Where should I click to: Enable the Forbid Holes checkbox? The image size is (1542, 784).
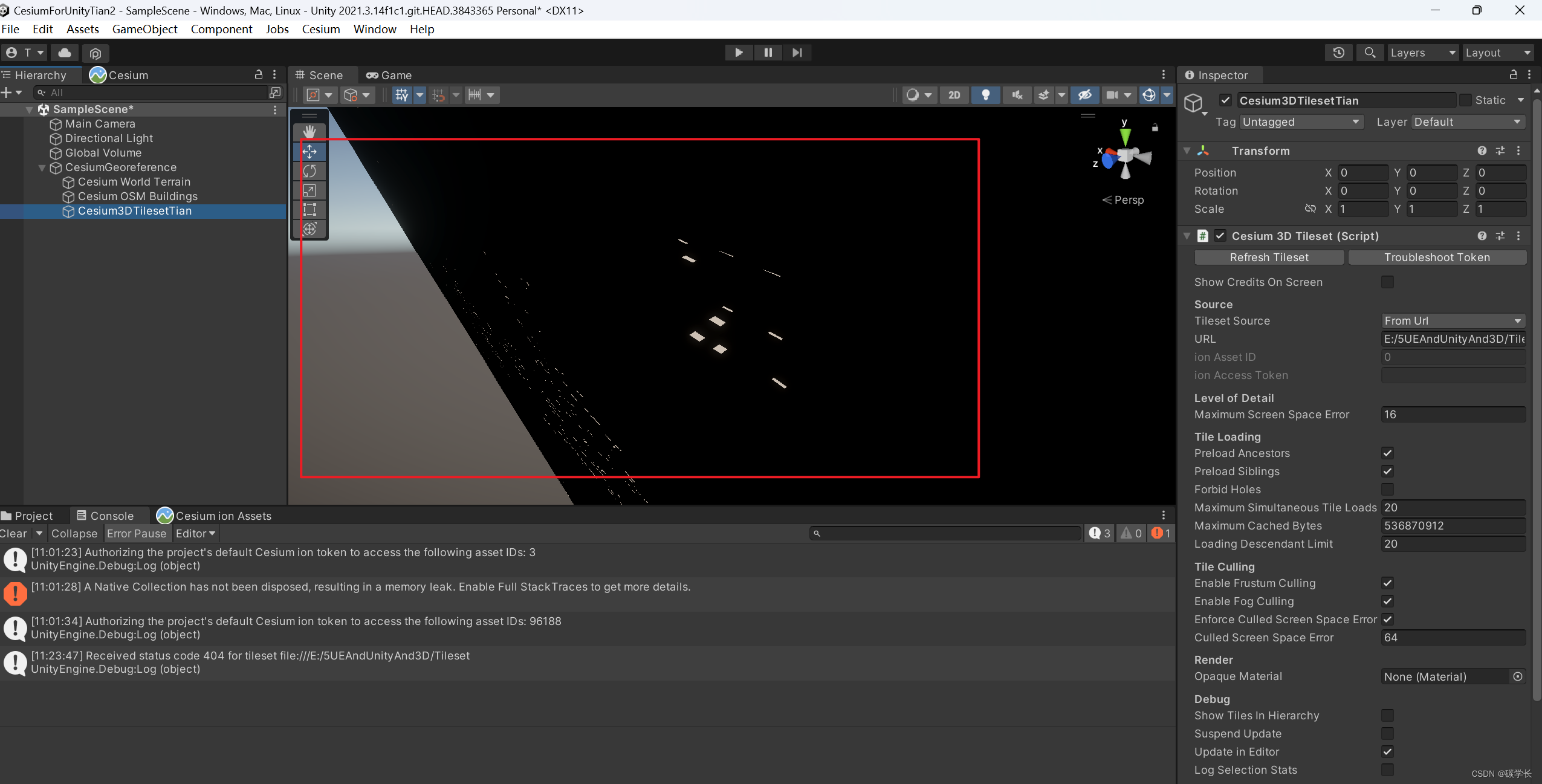tap(1387, 490)
